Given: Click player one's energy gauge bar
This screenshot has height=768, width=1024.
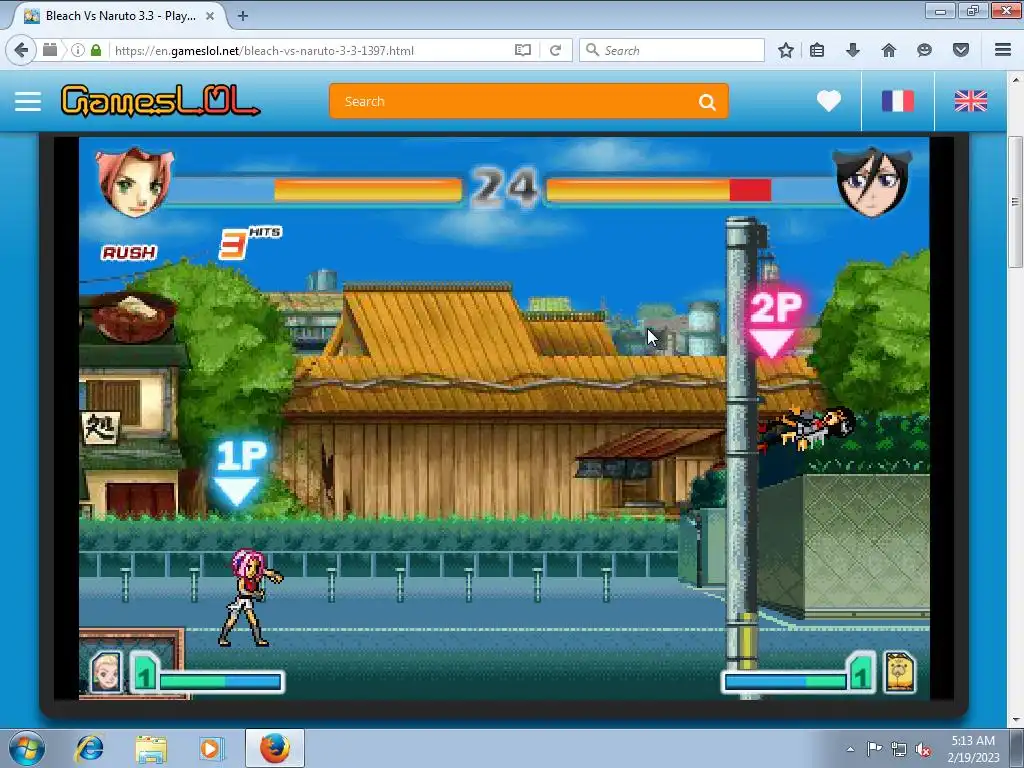Looking at the screenshot, I should (x=220, y=682).
